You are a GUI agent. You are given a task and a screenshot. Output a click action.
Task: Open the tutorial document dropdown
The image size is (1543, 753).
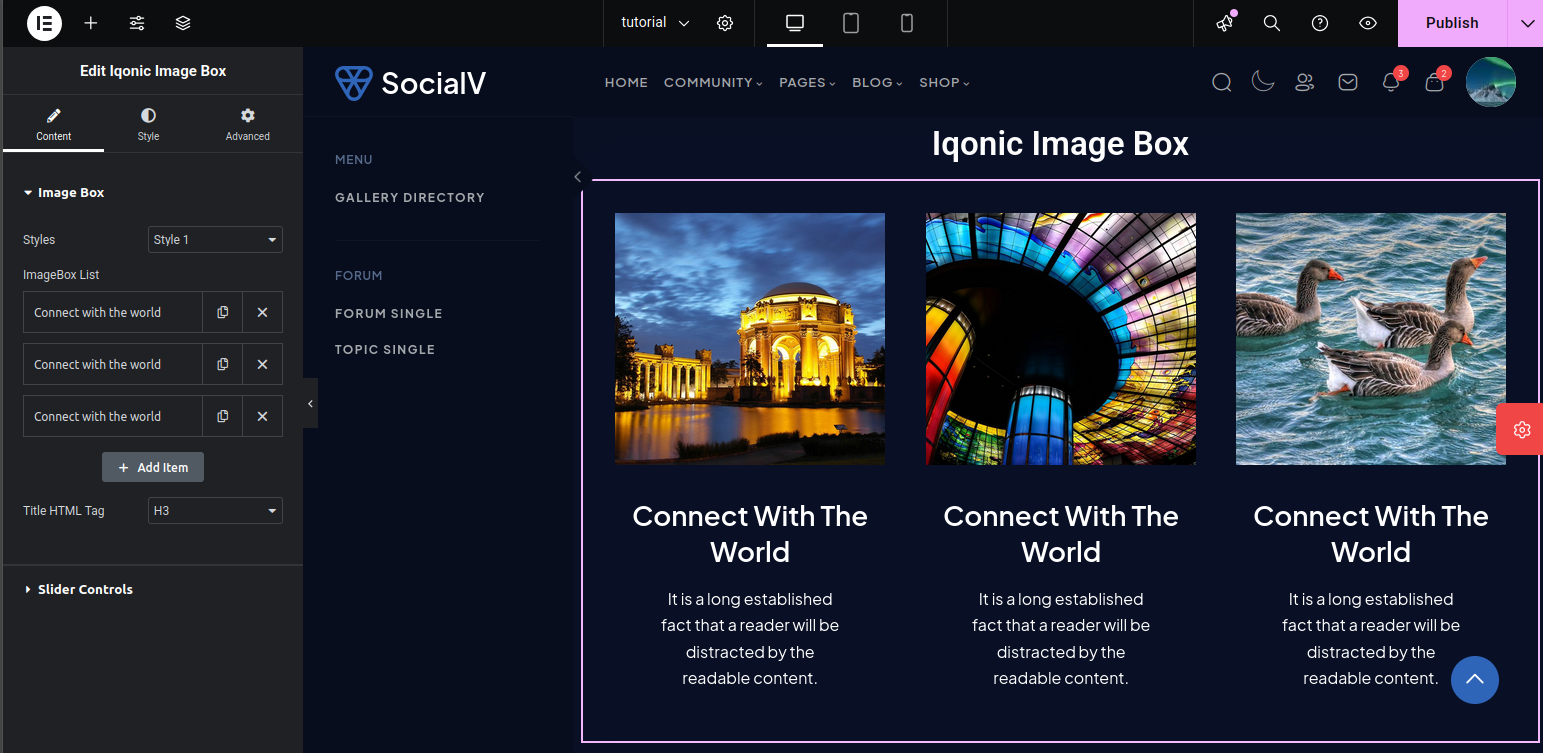pos(655,23)
